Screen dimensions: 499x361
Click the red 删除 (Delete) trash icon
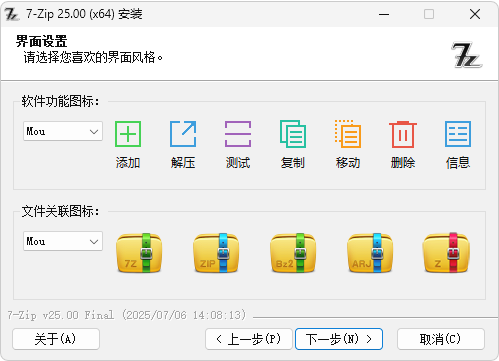(403, 134)
